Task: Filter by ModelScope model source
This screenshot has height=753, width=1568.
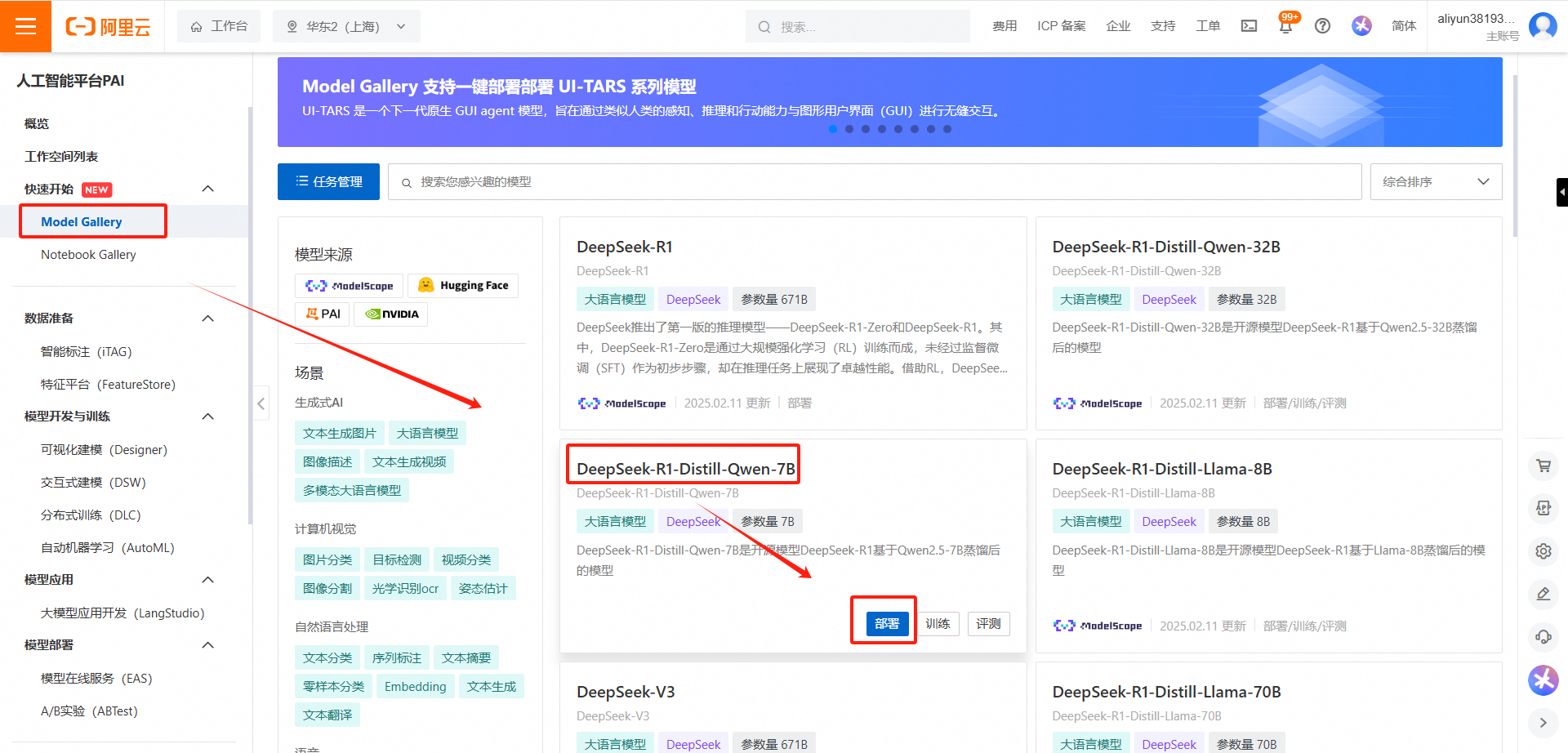Action: tap(349, 286)
